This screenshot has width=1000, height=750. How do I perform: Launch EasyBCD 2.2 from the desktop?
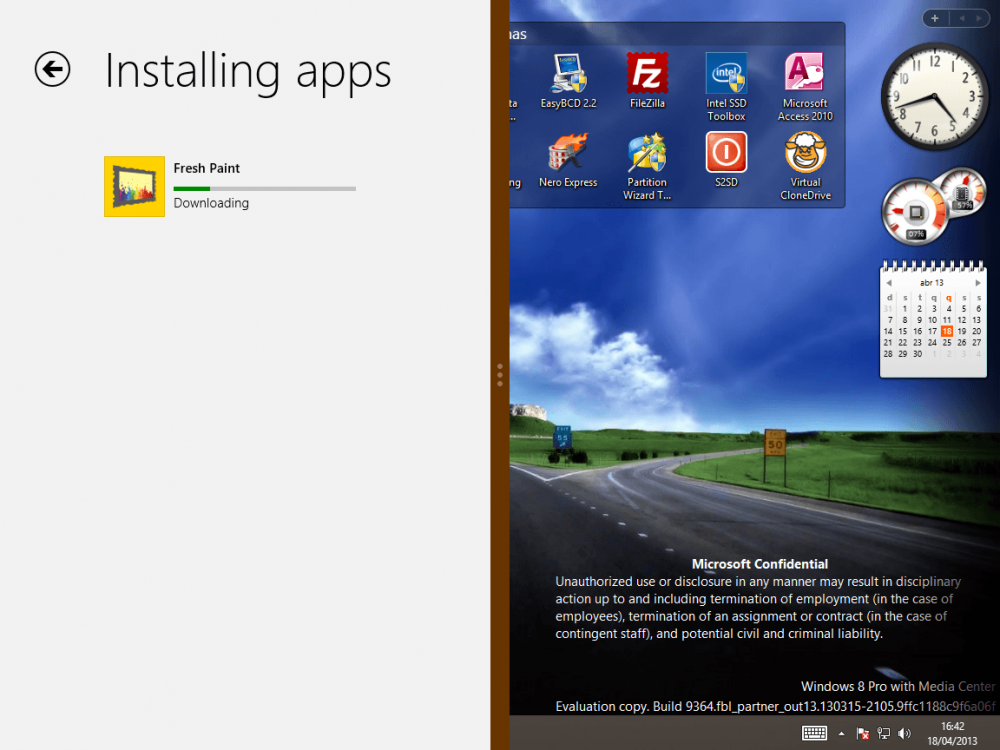click(x=568, y=81)
